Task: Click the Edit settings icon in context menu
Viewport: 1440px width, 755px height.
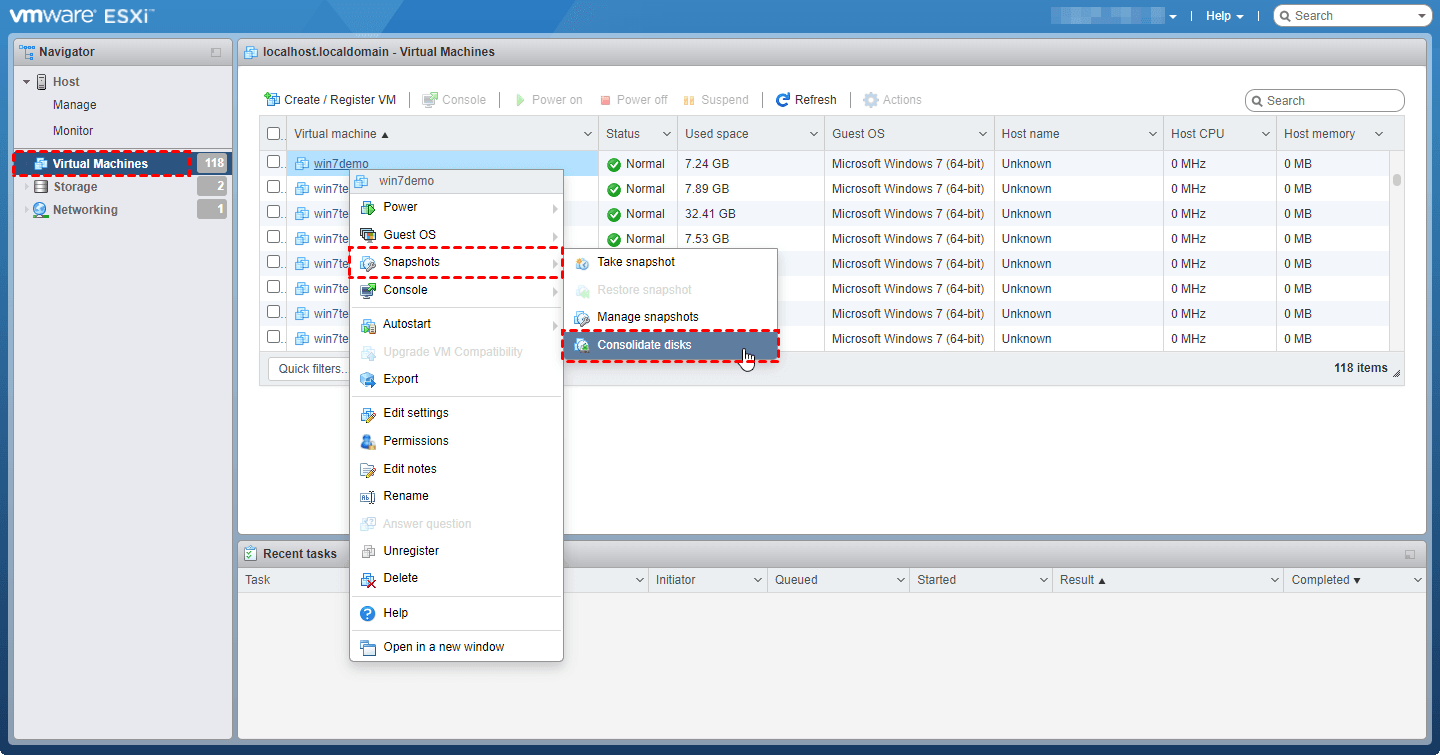Action: click(368, 413)
